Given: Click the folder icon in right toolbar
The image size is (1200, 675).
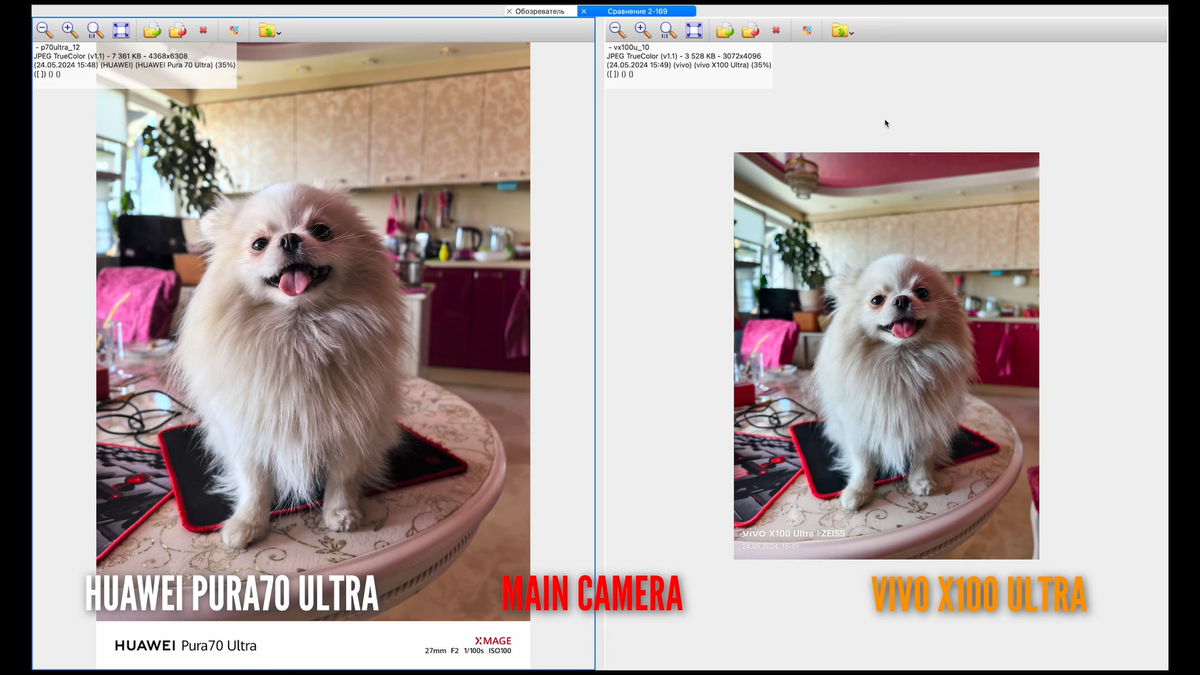Looking at the screenshot, I should click(x=839, y=31).
